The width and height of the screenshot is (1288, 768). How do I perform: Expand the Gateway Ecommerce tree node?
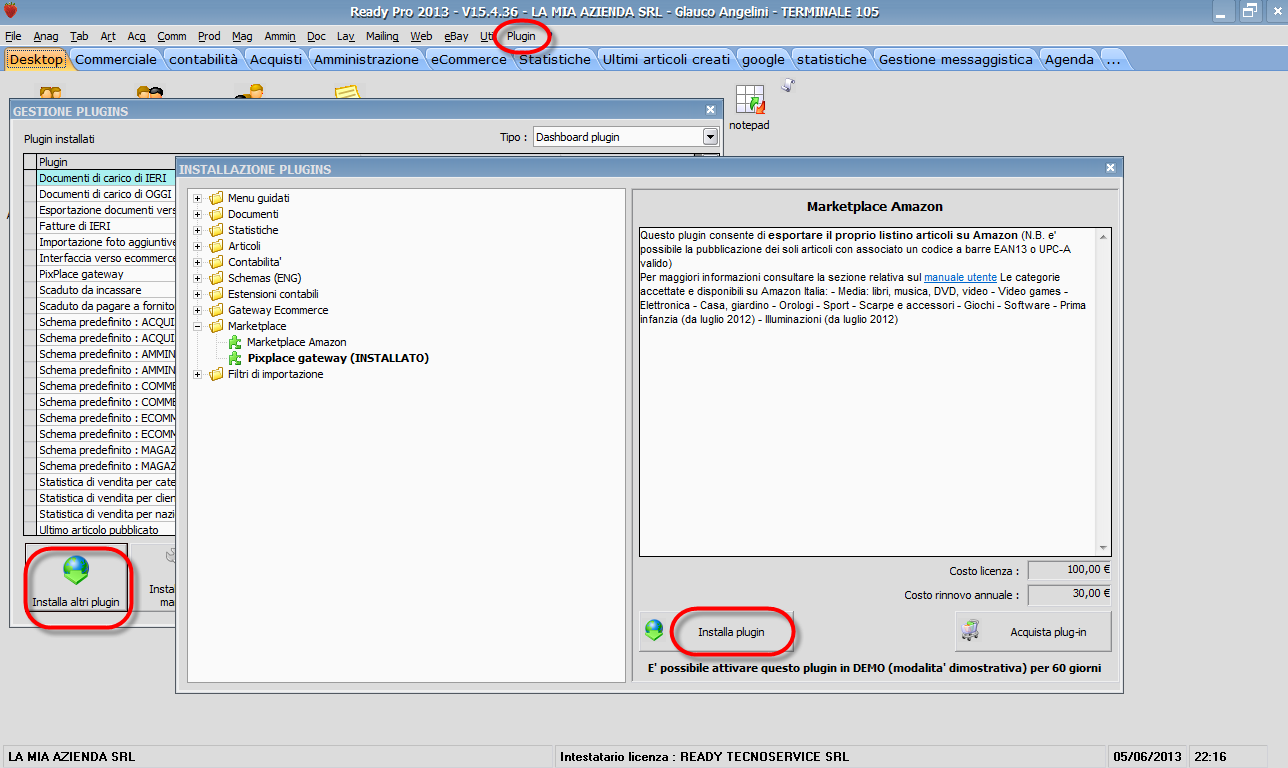click(198, 310)
